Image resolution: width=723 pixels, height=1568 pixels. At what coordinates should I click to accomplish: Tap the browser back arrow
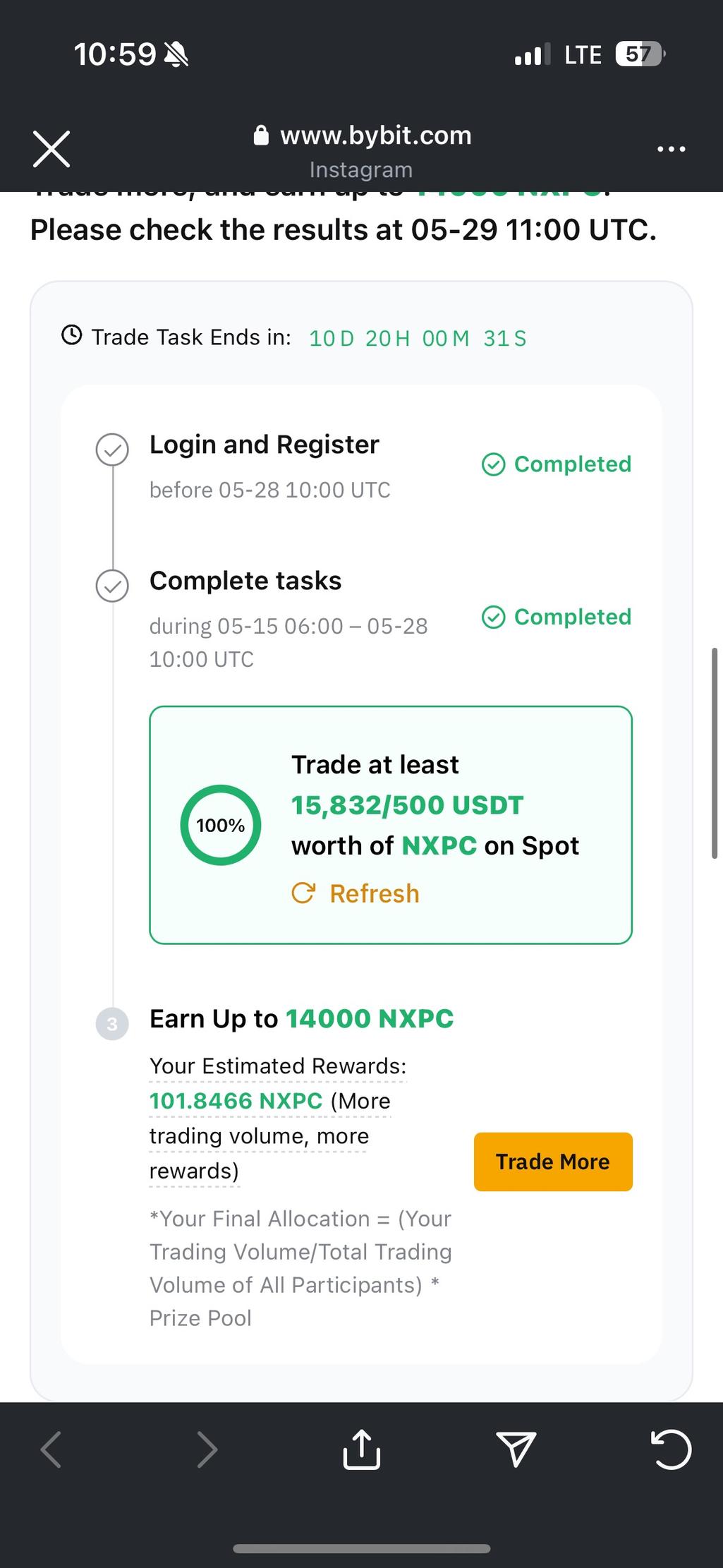51,1449
